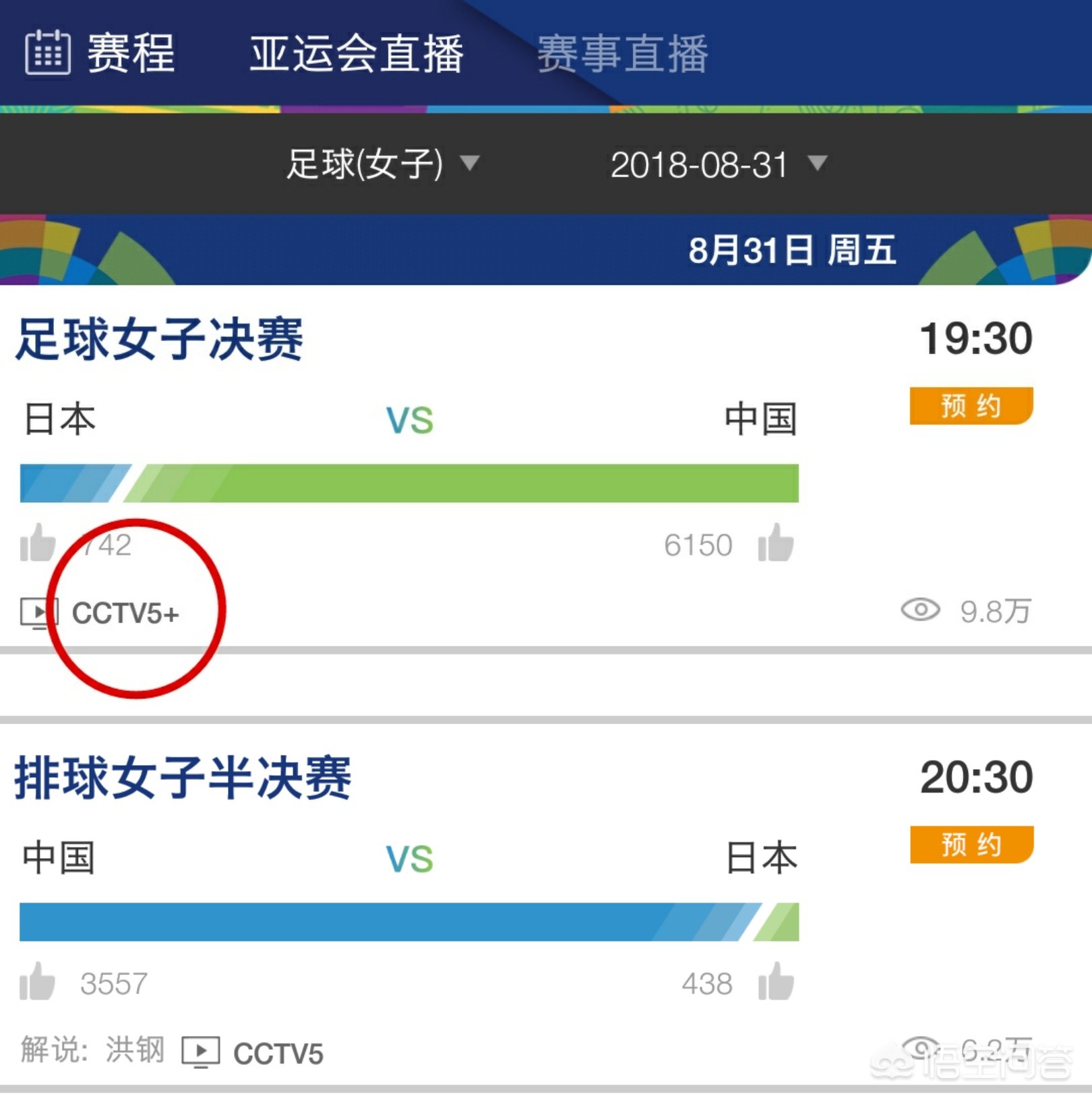Click the CCTV5+ play icon in red circle
The image size is (1092, 1100).
[x=38, y=612]
